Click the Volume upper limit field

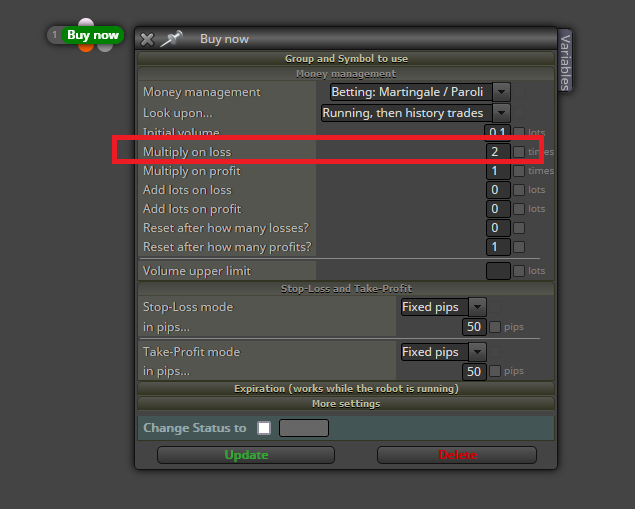498,271
